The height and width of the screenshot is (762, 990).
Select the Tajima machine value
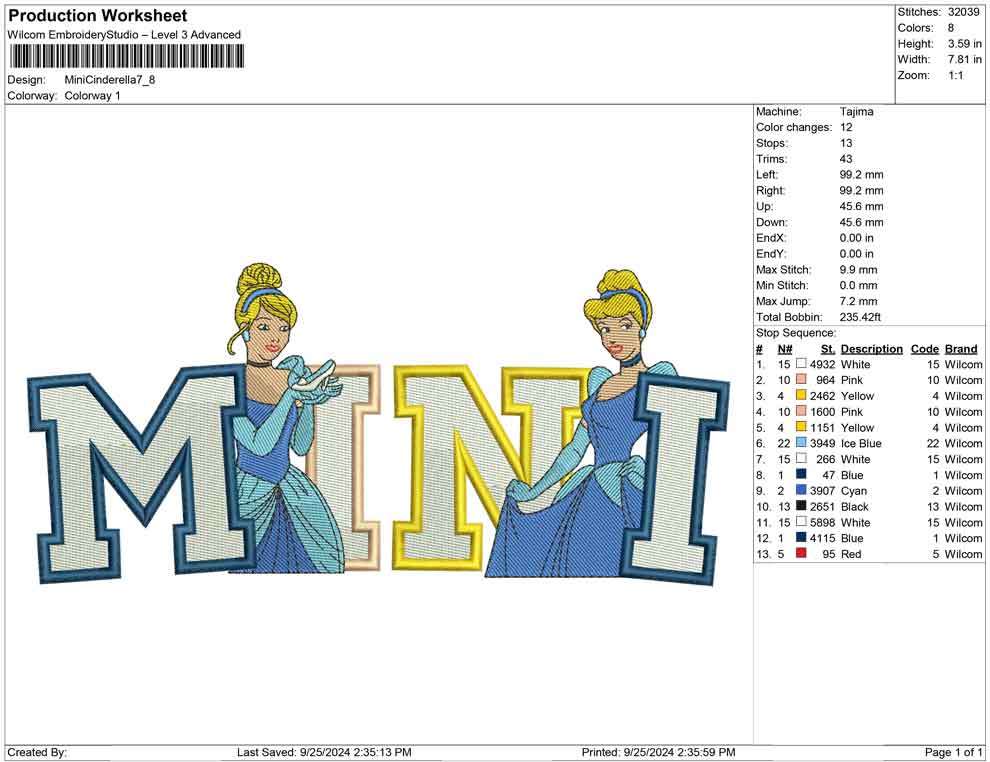pos(856,112)
